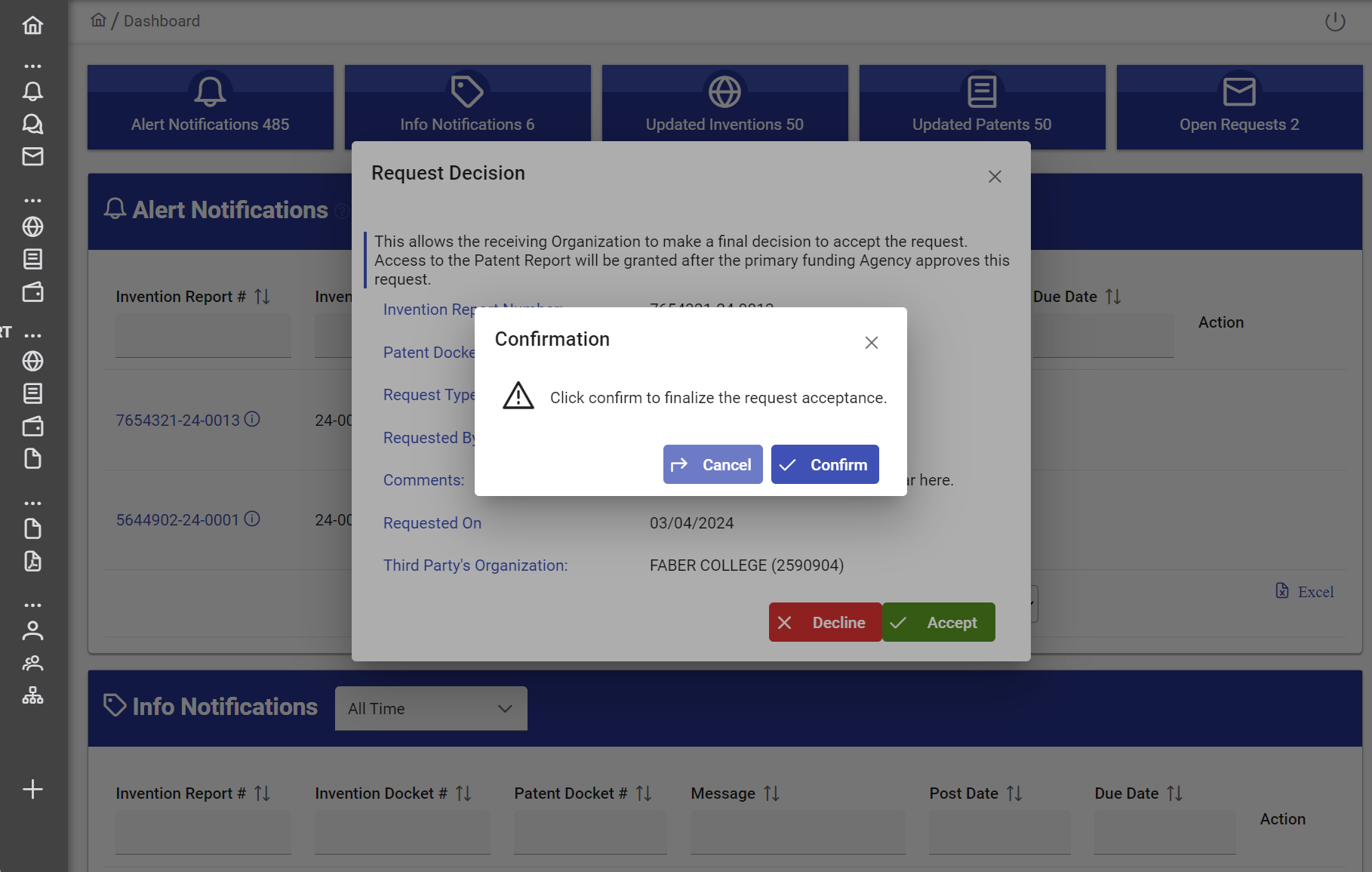1372x872 pixels.
Task: Close the Request Decision dialog
Action: pyautogui.click(x=994, y=177)
